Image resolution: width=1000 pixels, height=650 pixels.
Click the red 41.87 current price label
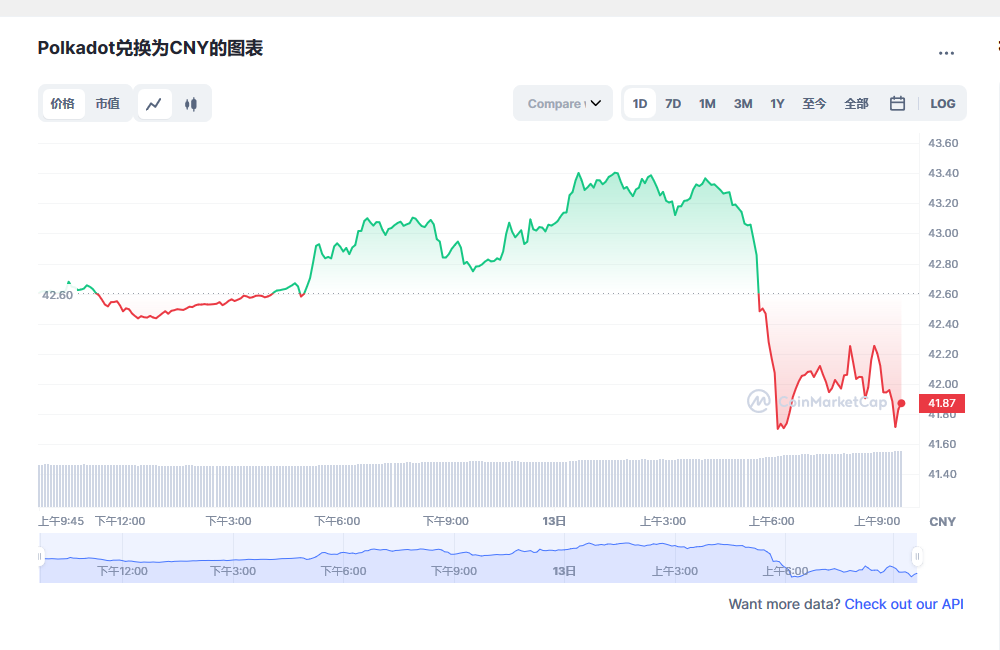point(941,403)
